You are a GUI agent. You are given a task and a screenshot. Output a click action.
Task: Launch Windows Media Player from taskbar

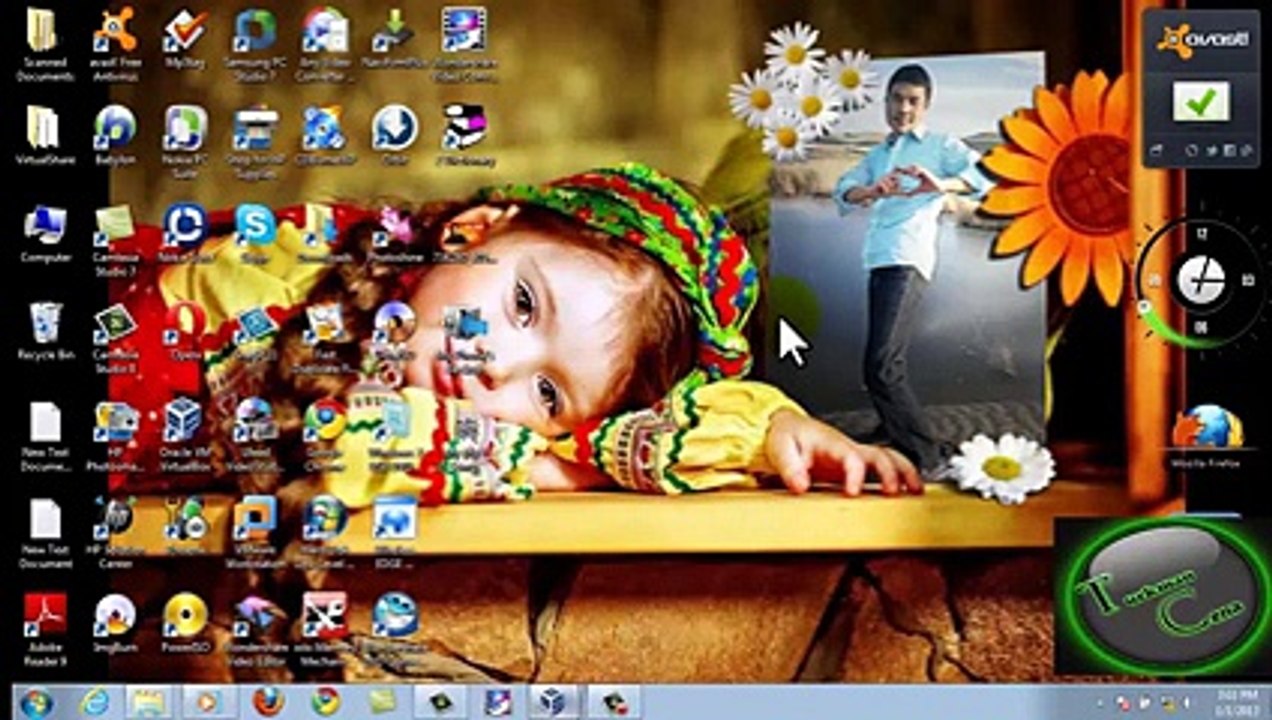208,702
